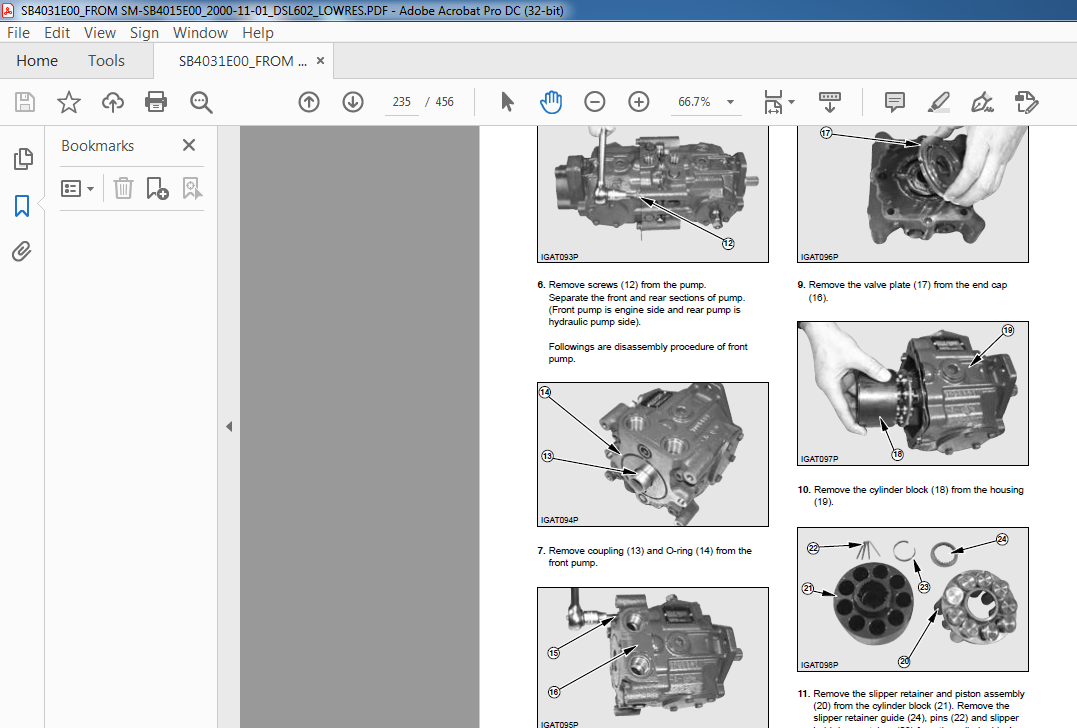Go to previous page arrow
The image size is (1077, 728).
[x=309, y=102]
